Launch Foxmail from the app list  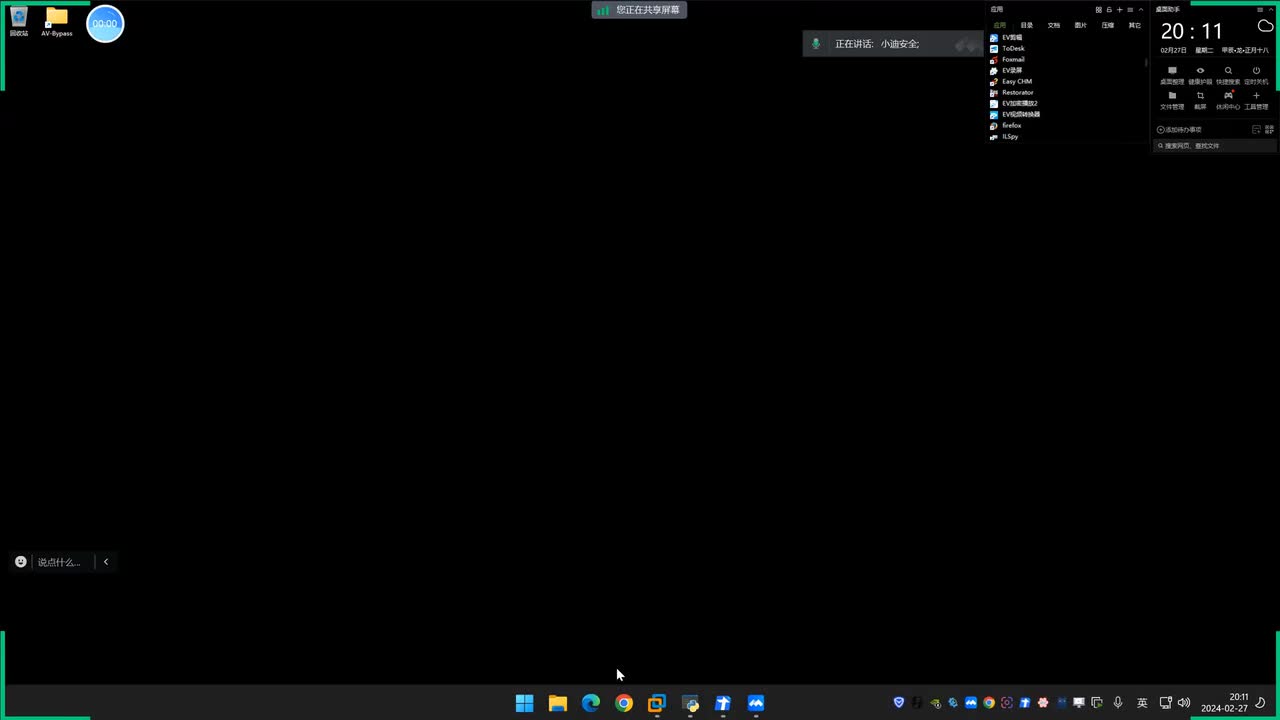pyautogui.click(x=1007, y=59)
